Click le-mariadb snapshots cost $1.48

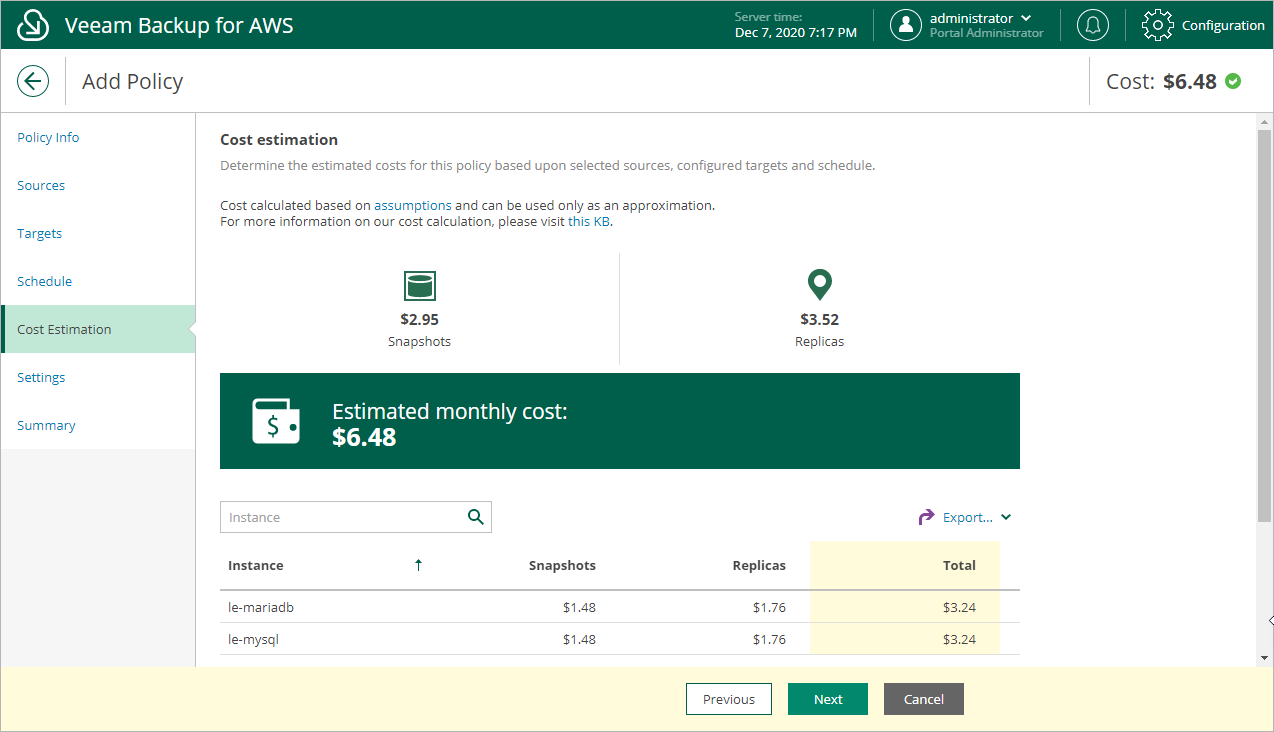click(x=579, y=607)
